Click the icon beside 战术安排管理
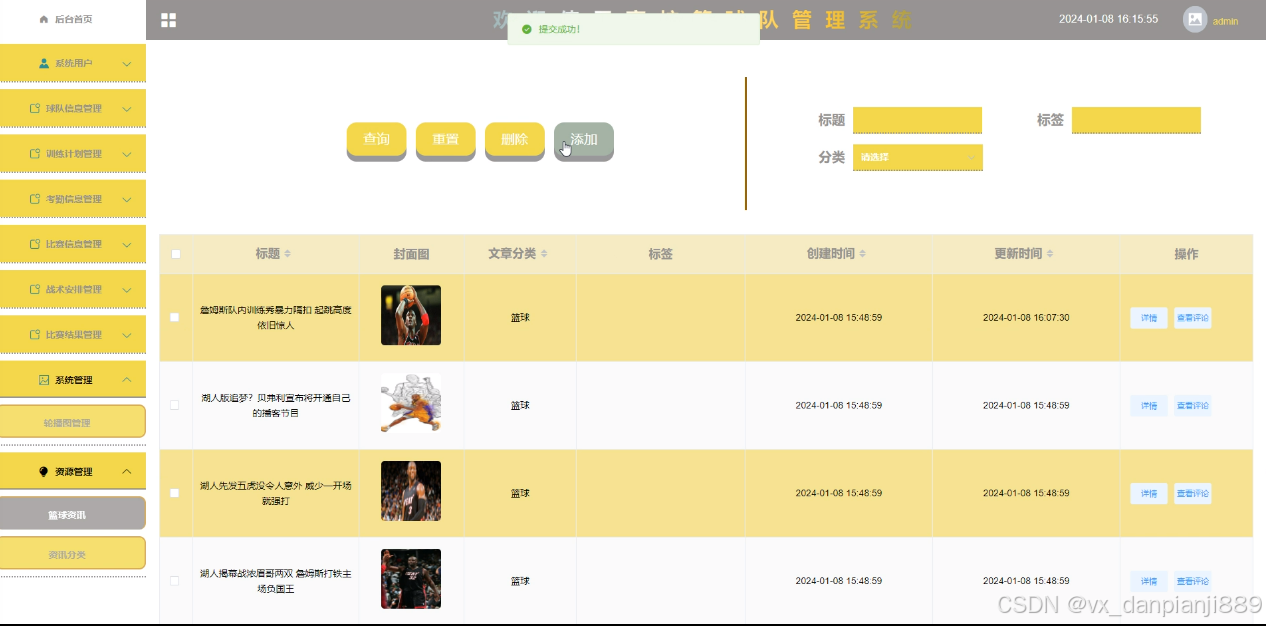The width and height of the screenshot is (1266, 626). 35,289
